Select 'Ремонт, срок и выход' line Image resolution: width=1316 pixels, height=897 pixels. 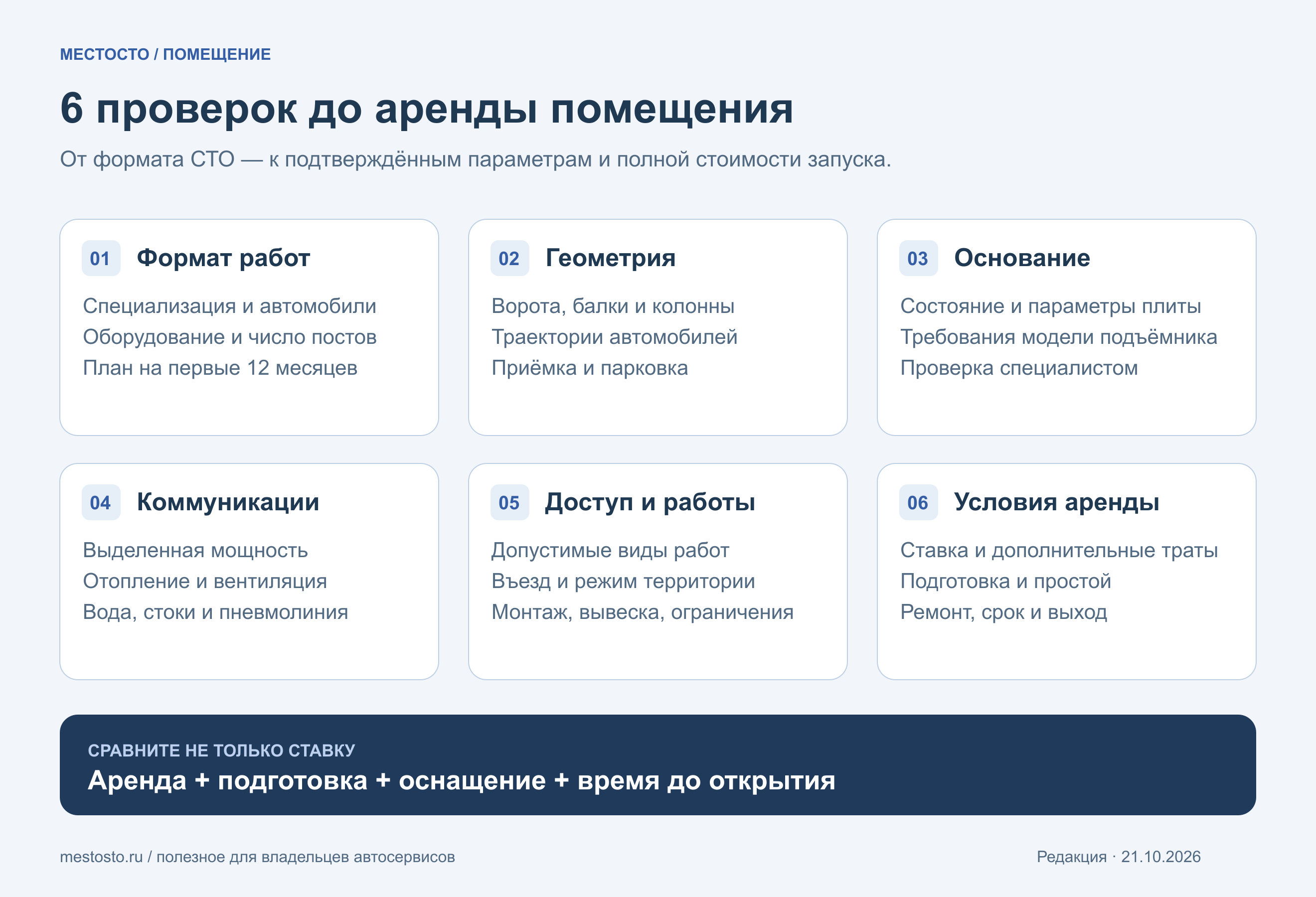click(1003, 612)
